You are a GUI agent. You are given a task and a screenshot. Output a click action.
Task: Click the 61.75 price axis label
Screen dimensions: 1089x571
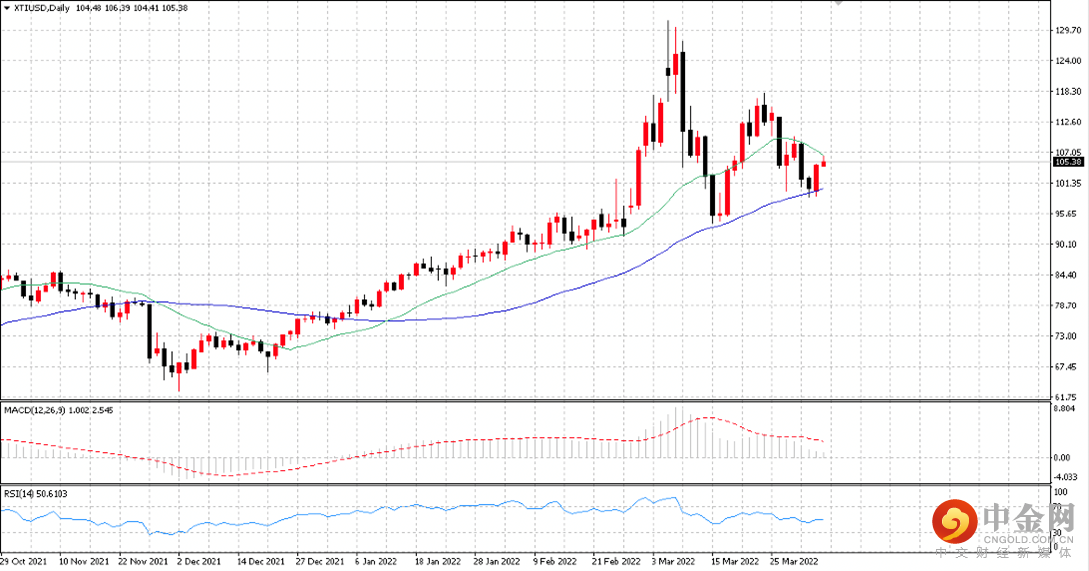click(1066, 397)
